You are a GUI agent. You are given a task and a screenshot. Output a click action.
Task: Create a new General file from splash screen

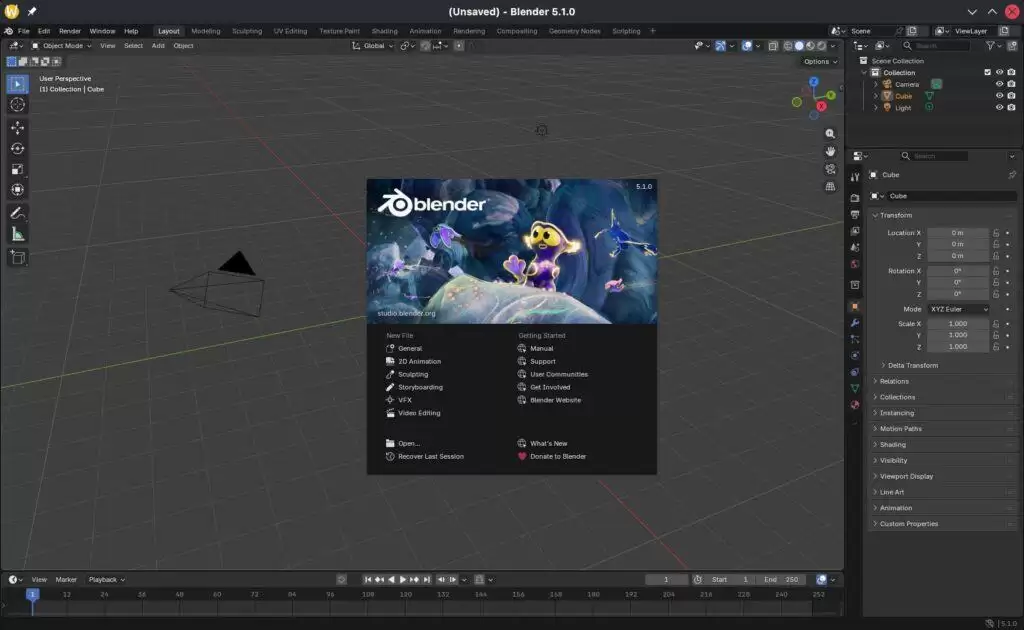tap(410, 348)
